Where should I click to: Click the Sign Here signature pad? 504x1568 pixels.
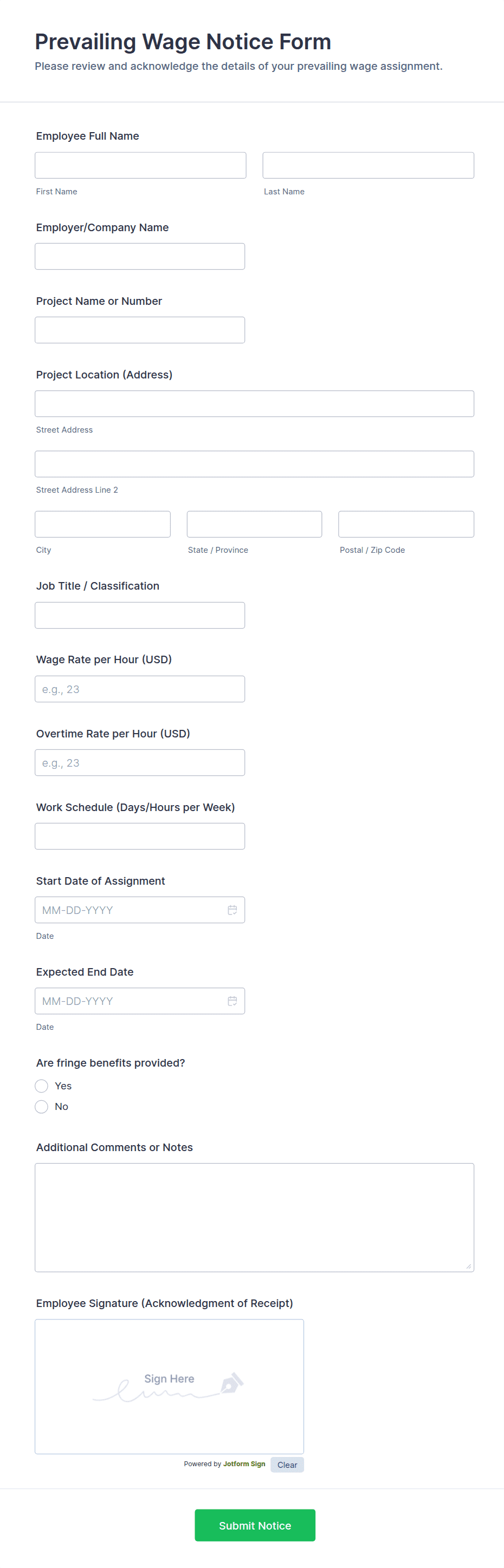(x=170, y=1387)
